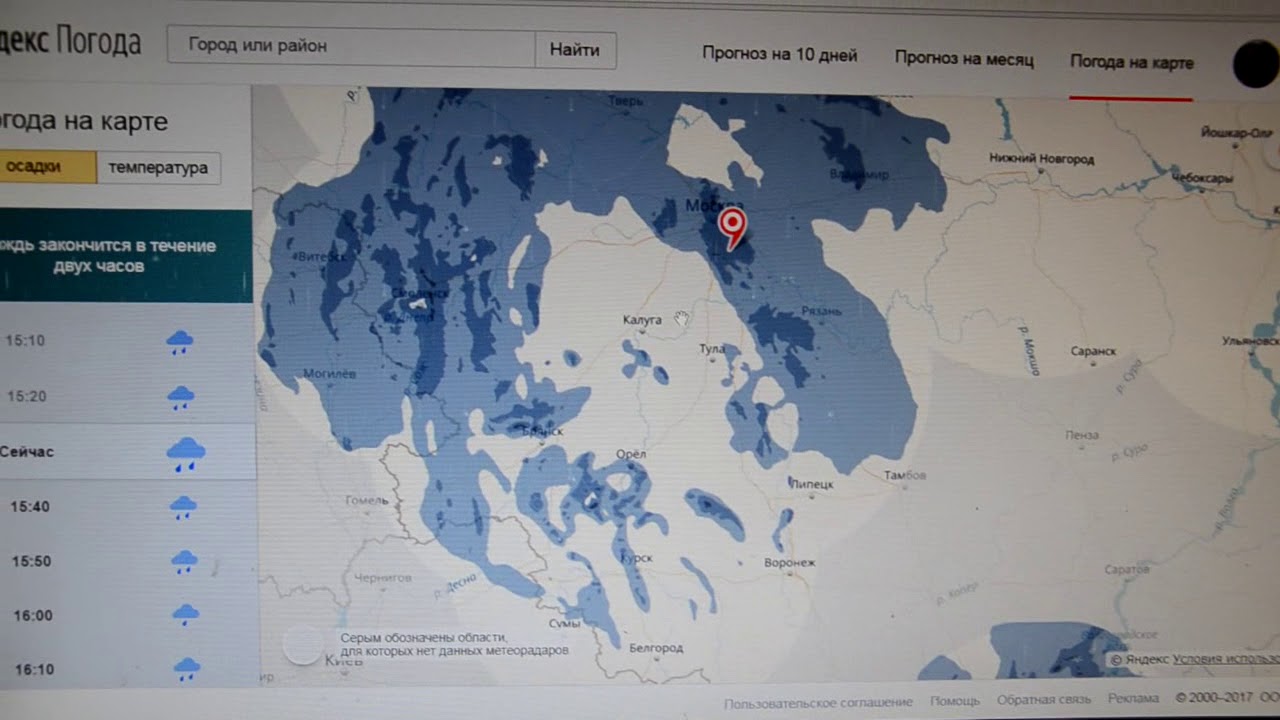This screenshot has width=1280, height=720.
Task: Click the Рязань label on map
Action: click(x=821, y=311)
